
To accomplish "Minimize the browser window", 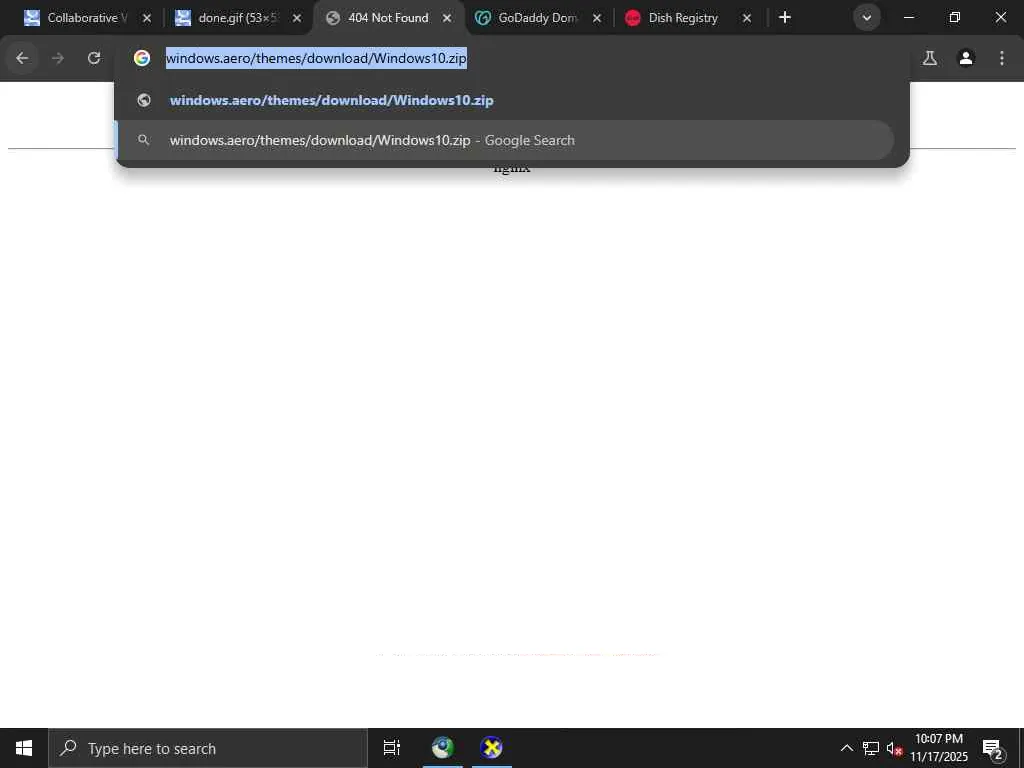I will click(909, 18).
